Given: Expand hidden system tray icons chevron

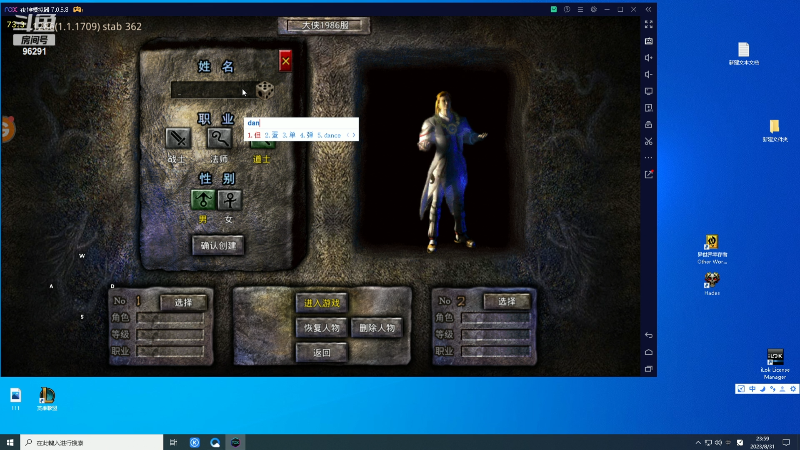Looking at the screenshot, I should 698,442.
